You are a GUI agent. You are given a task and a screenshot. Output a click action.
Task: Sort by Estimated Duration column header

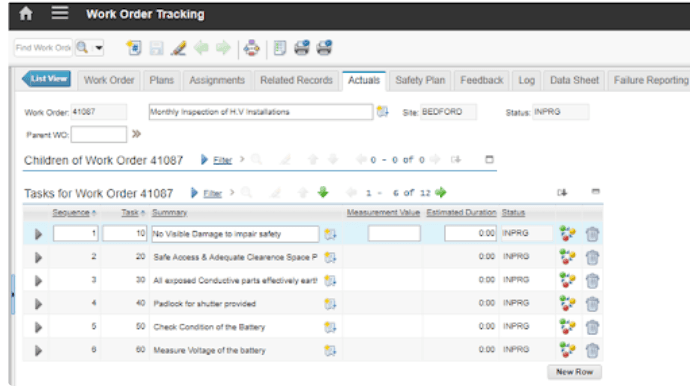[461, 213]
